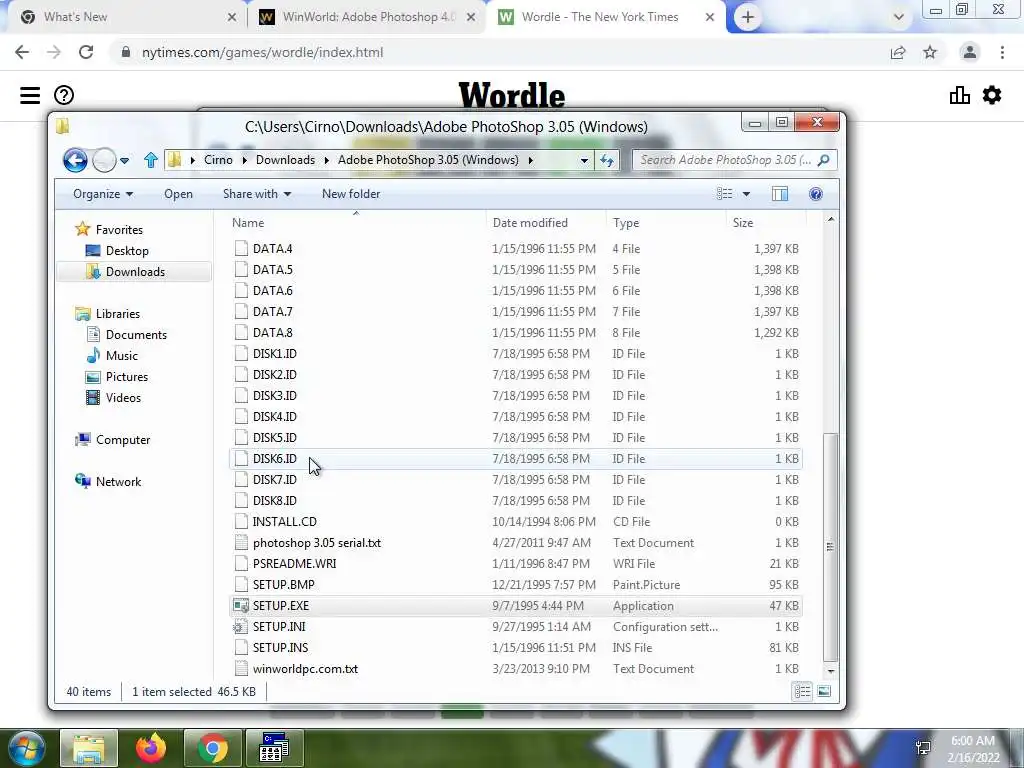
Task: Click the Chrome URL address bar
Action: pos(504,52)
